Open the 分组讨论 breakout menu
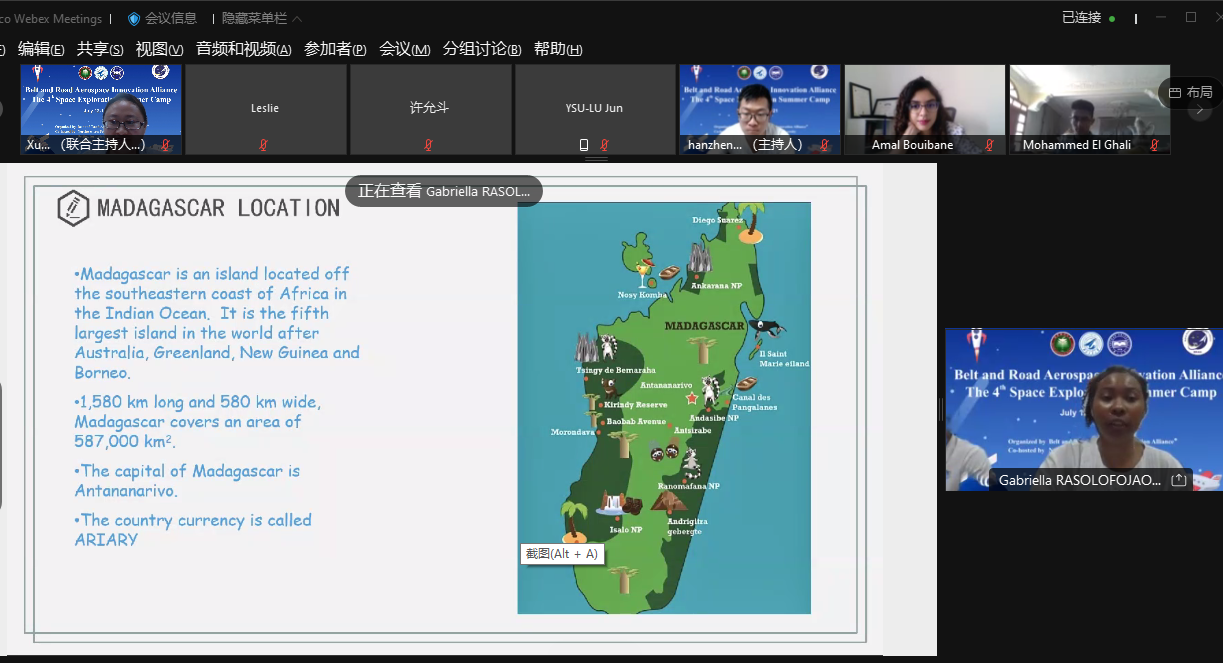Image resolution: width=1223 pixels, height=663 pixels. tap(482, 49)
